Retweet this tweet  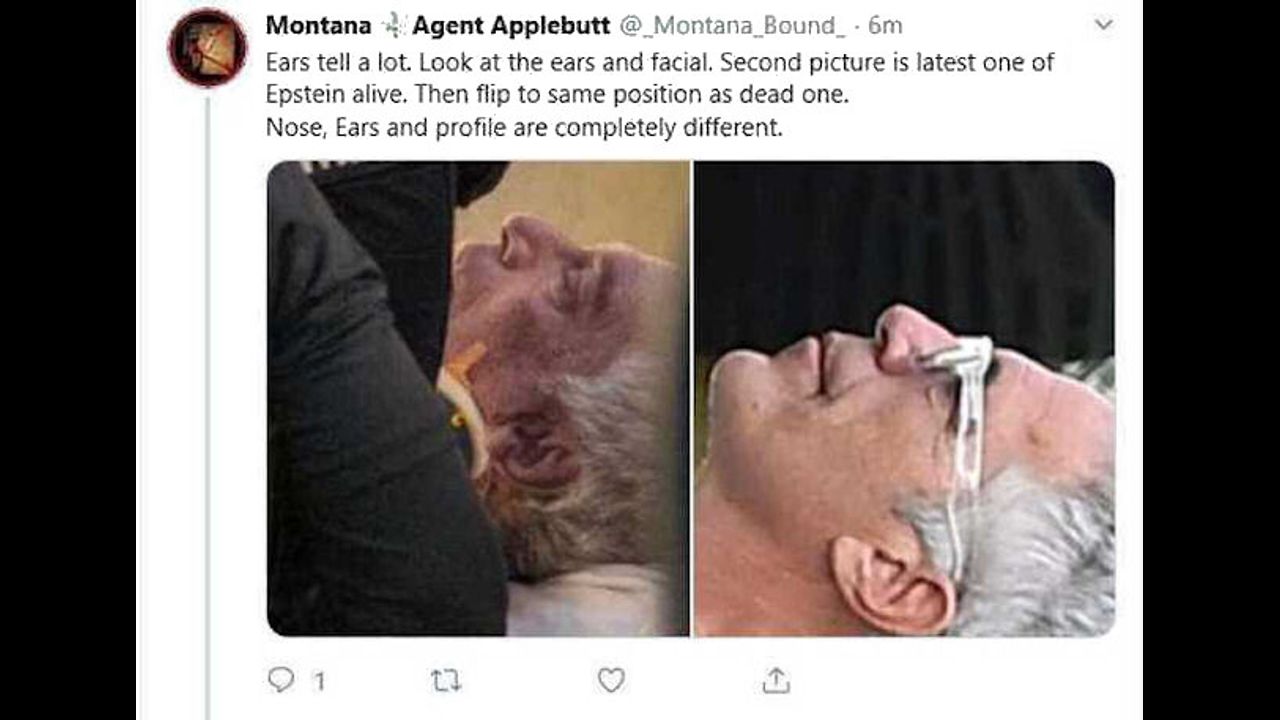[445, 681]
